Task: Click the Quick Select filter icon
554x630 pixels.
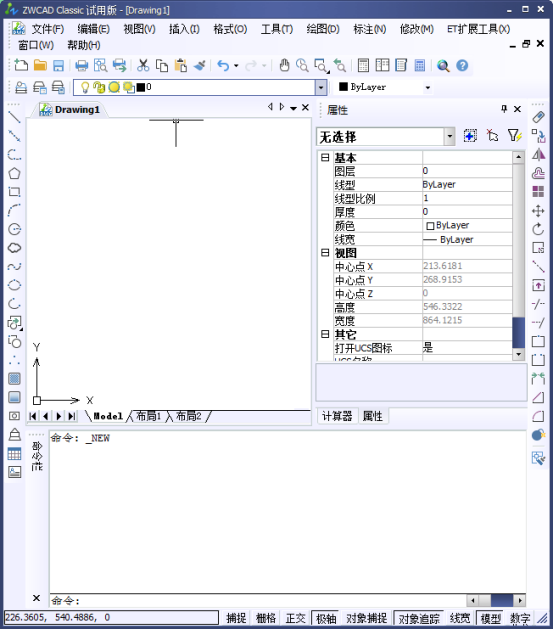Action: pyautogui.click(x=515, y=136)
